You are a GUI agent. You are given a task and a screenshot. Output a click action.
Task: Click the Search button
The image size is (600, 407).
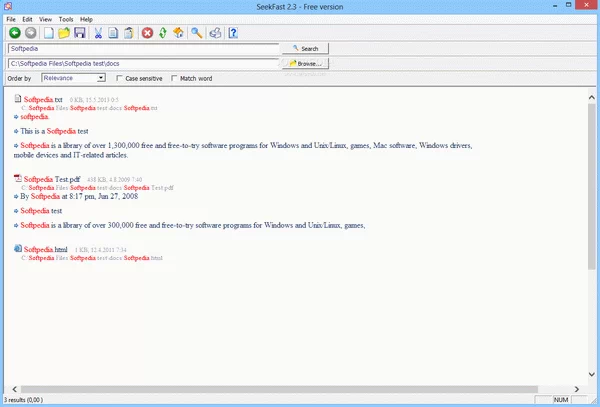305,49
